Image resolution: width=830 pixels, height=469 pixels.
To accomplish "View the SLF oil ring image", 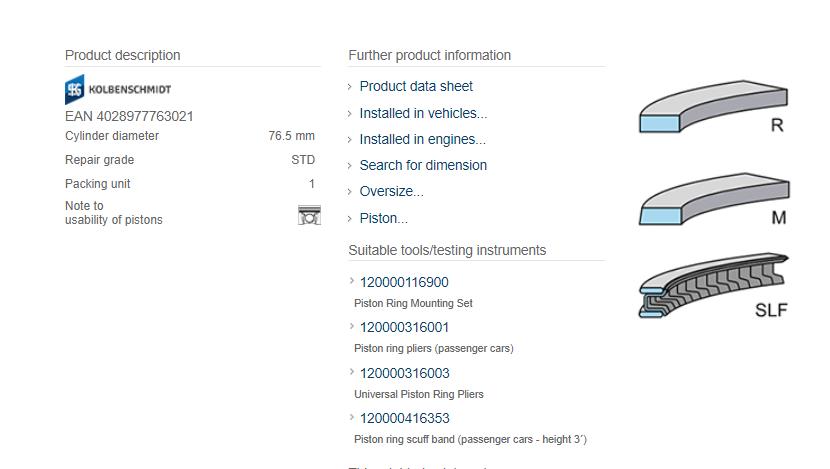I will point(714,286).
